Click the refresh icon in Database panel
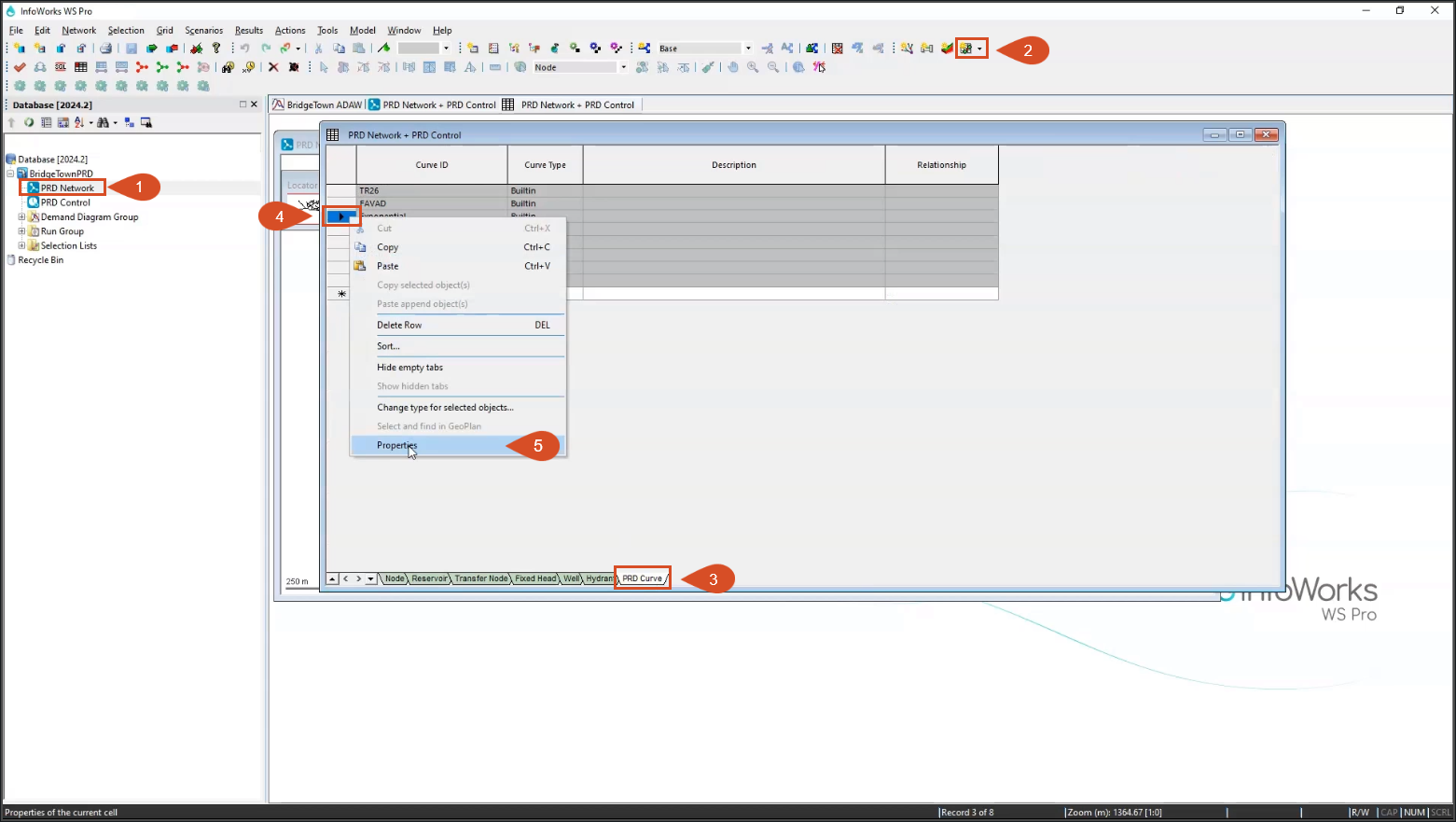1456x822 pixels. (x=29, y=122)
